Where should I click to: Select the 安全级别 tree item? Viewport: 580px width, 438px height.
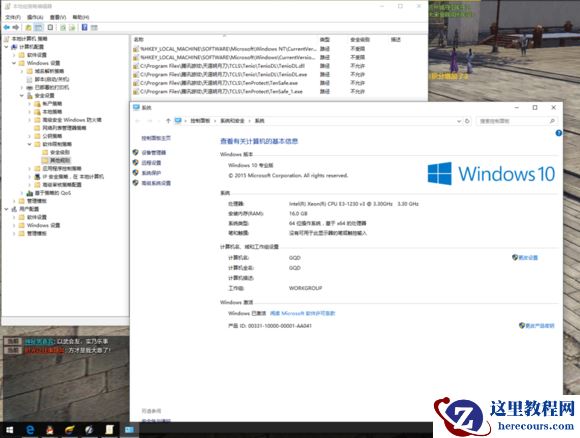point(60,152)
